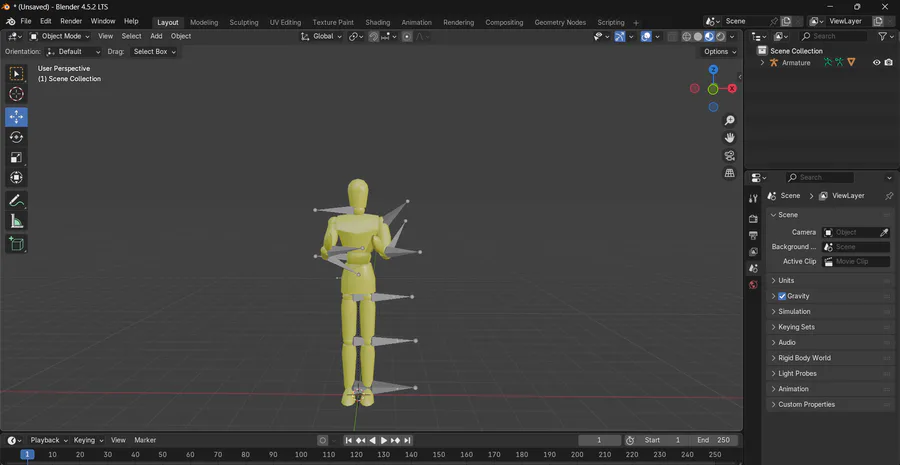This screenshot has width=900, height=465.
Task: Switch to orthographic grid view icon
Action: (x=730, y=173)
